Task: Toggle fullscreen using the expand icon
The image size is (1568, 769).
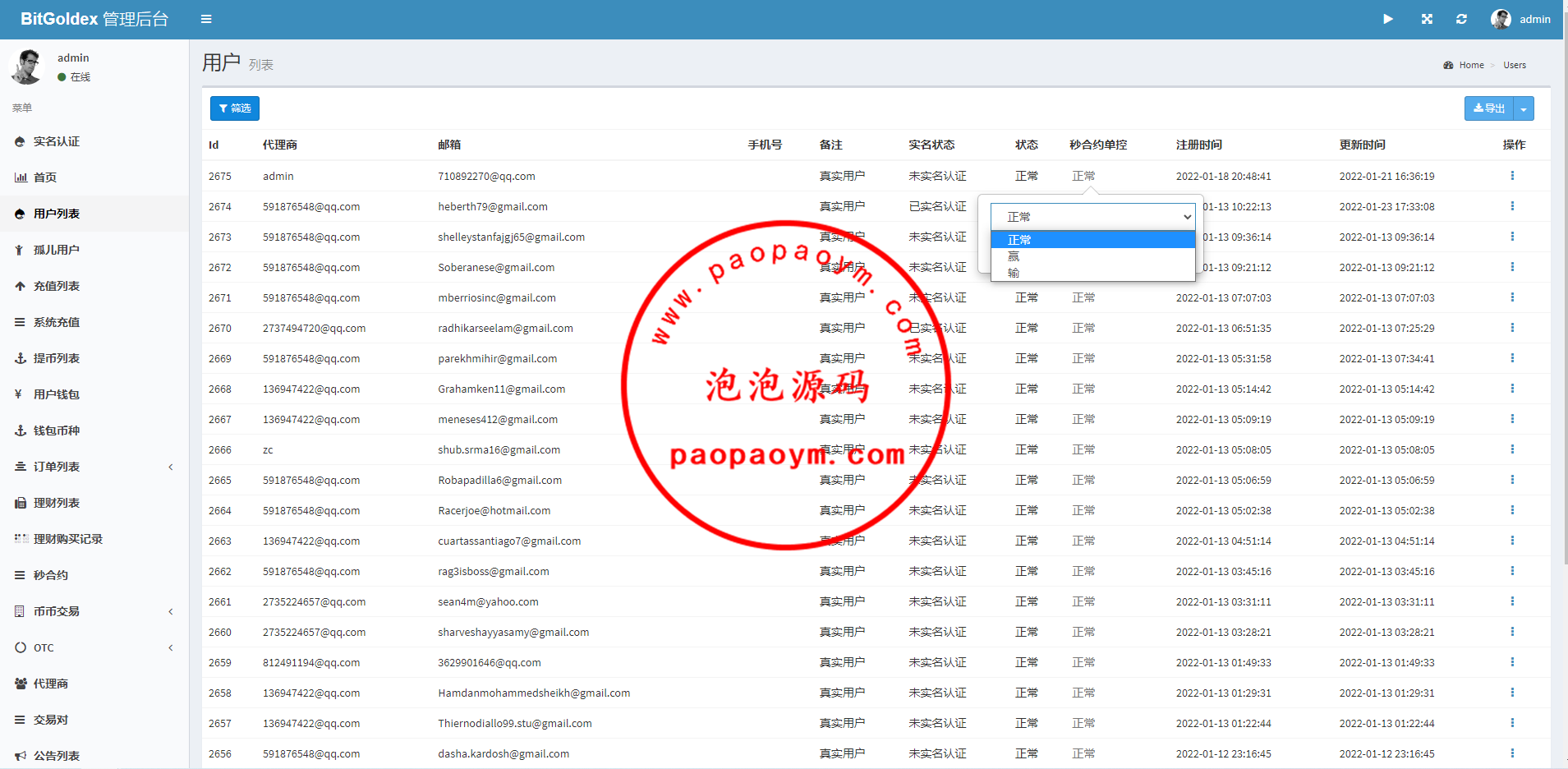Action: pyautogui.click(x=1427, y=19)
